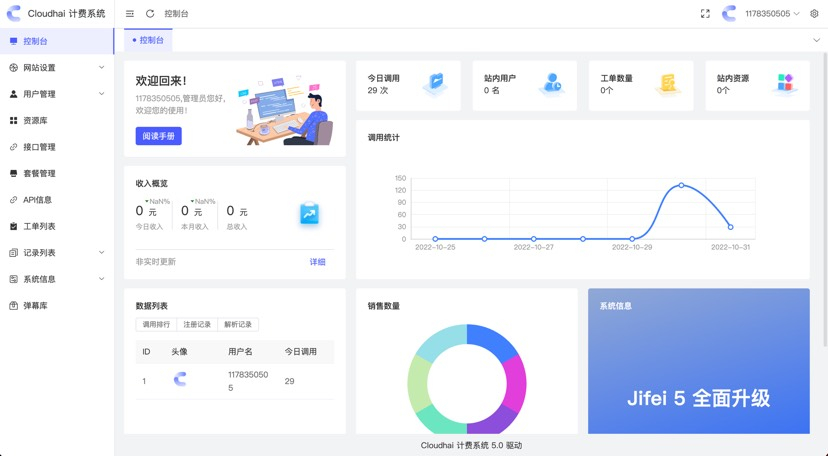The height and width of the screenshot is (456, 828).
Task: Open 弹幕库 in the sidebar
Action: 35,306
